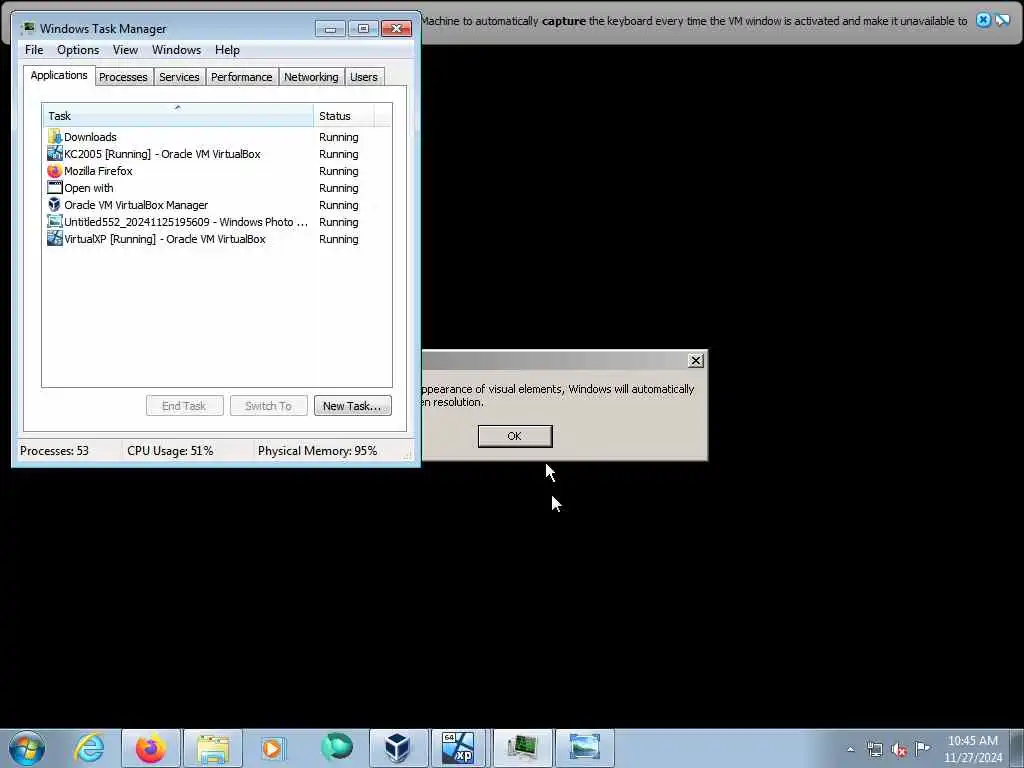Switch to the Users tab
1024x768 pixels.
364,77
